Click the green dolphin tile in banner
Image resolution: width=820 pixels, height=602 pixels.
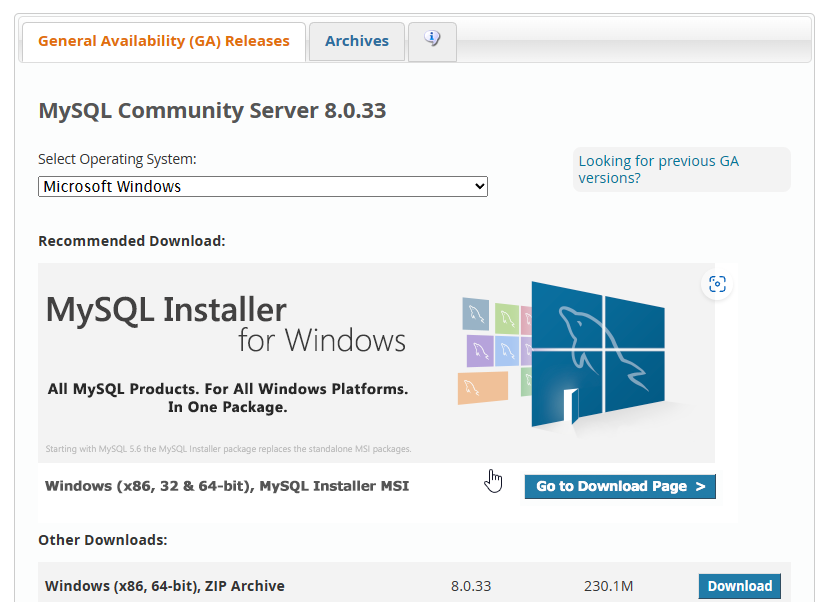[507, 318]
